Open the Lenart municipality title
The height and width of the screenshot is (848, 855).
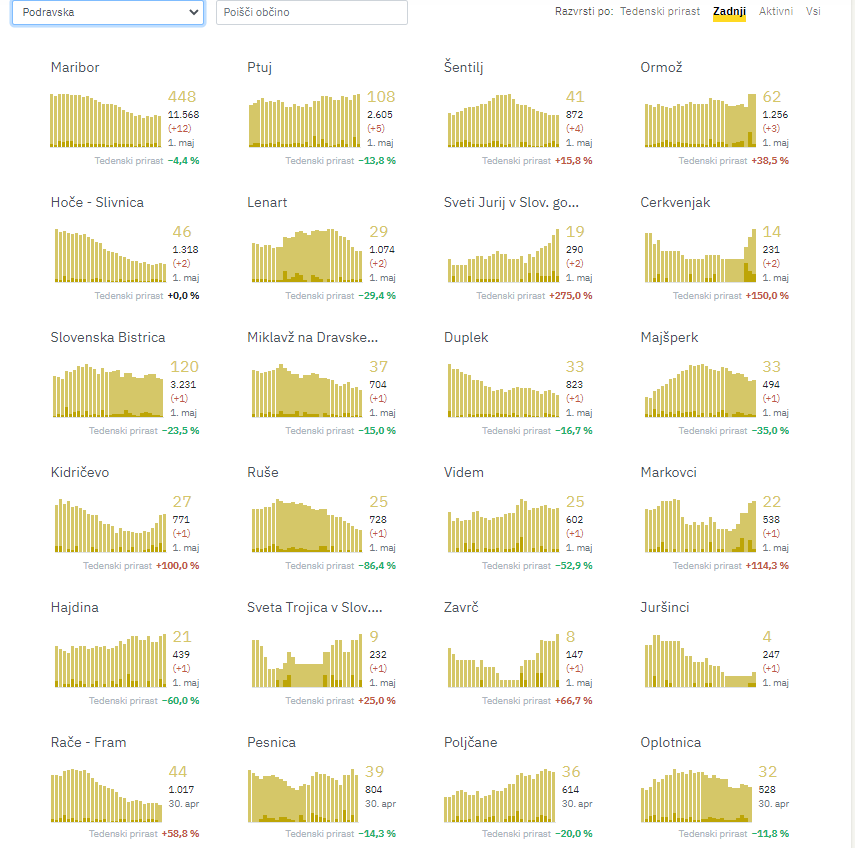267,202
